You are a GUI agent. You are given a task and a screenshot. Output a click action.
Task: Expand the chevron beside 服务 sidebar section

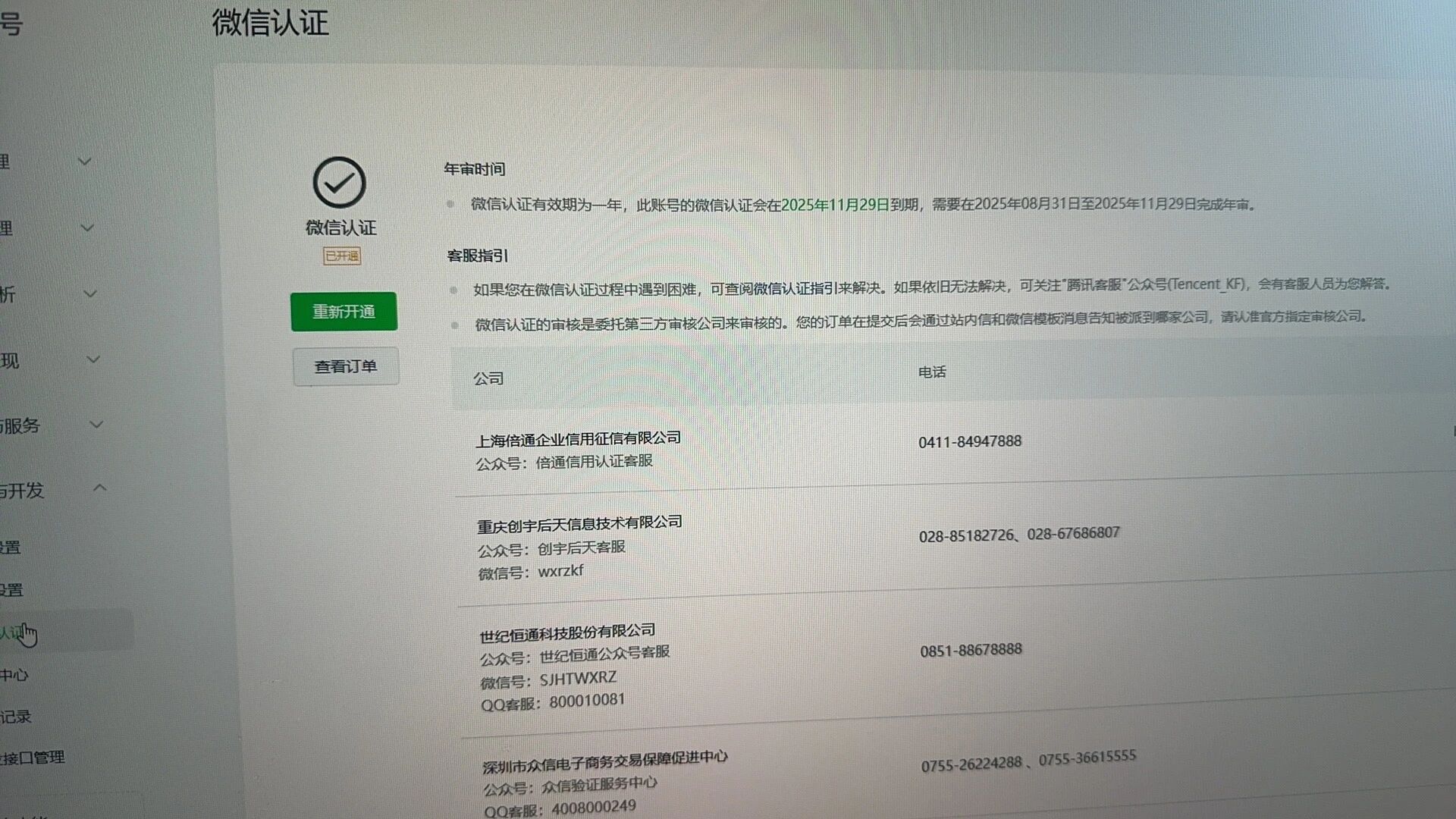96,425
